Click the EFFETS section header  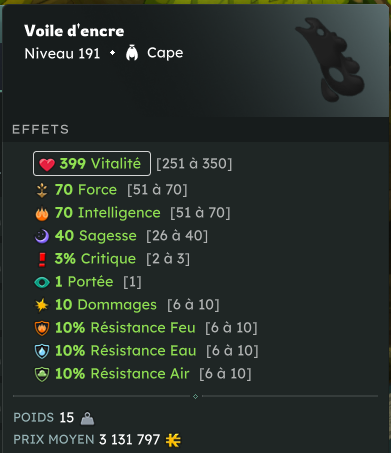[x=41, y=129]
